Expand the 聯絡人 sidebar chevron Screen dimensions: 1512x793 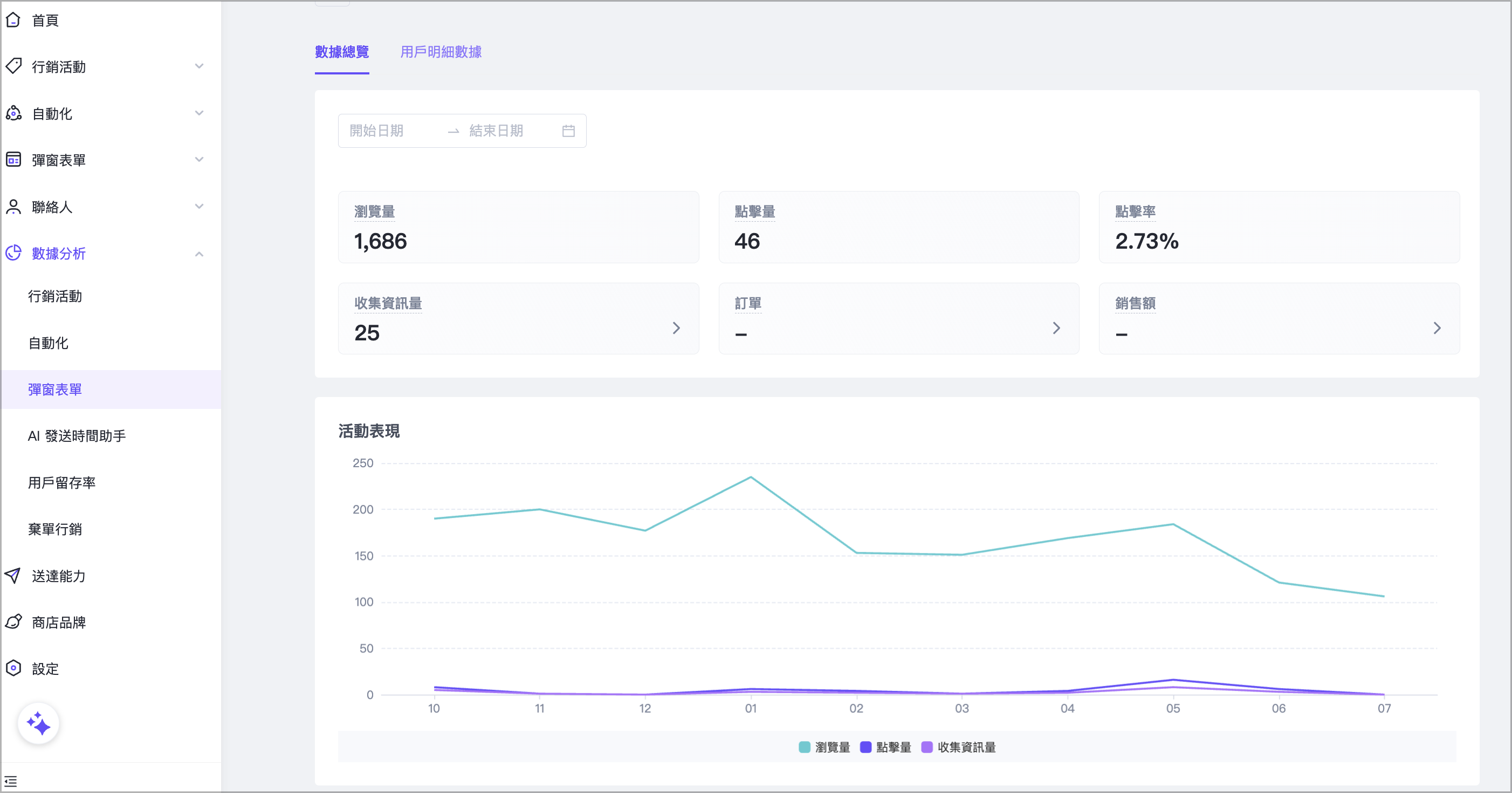point(199,206)
